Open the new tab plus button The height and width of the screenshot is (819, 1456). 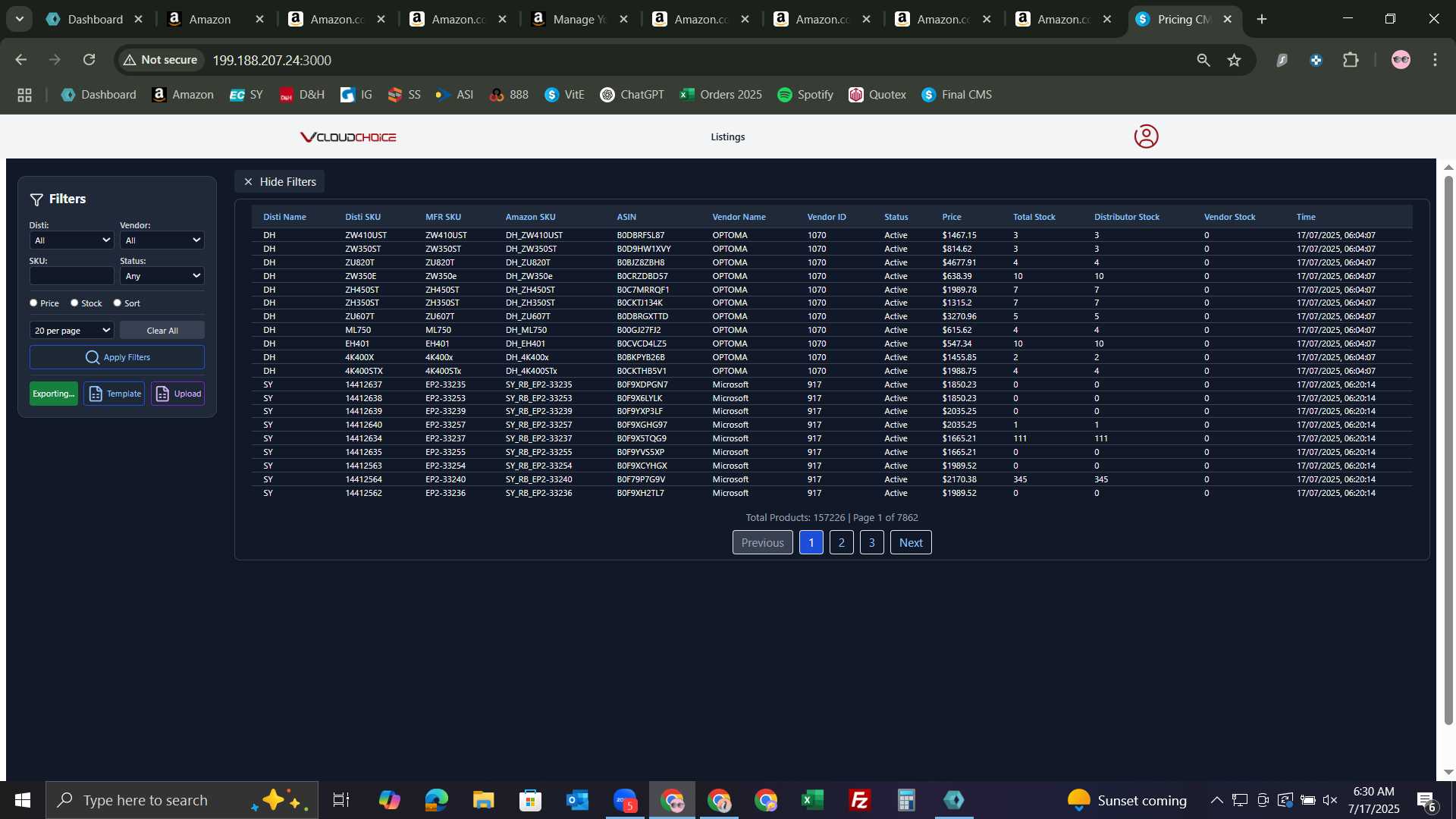pyautogui.click(x=1262, y=19)
